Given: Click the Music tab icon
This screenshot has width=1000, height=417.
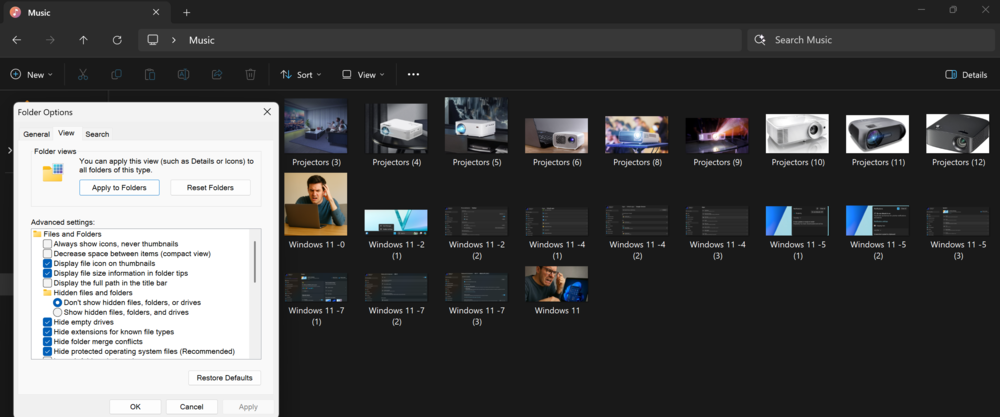Looking at the screenshot, I should (15, 13).
